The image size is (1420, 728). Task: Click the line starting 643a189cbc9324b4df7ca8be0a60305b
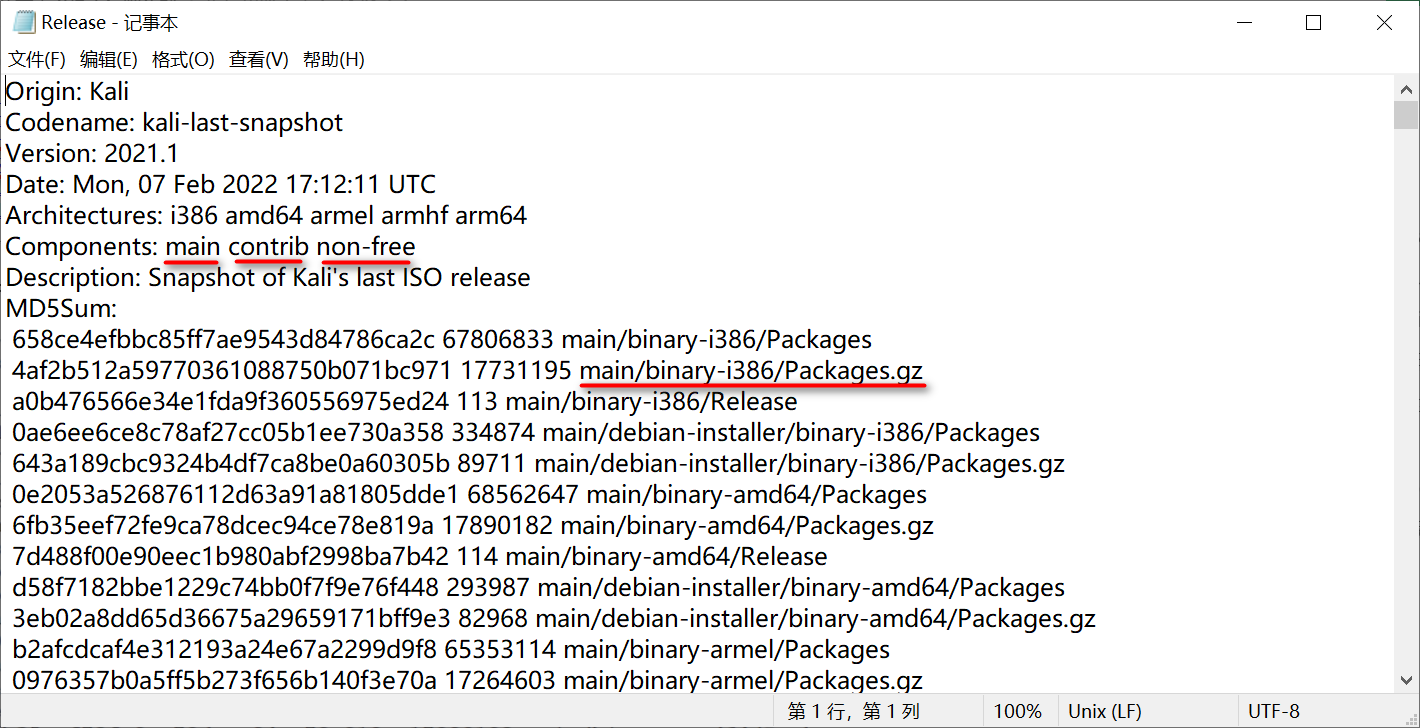coord(539,463)
